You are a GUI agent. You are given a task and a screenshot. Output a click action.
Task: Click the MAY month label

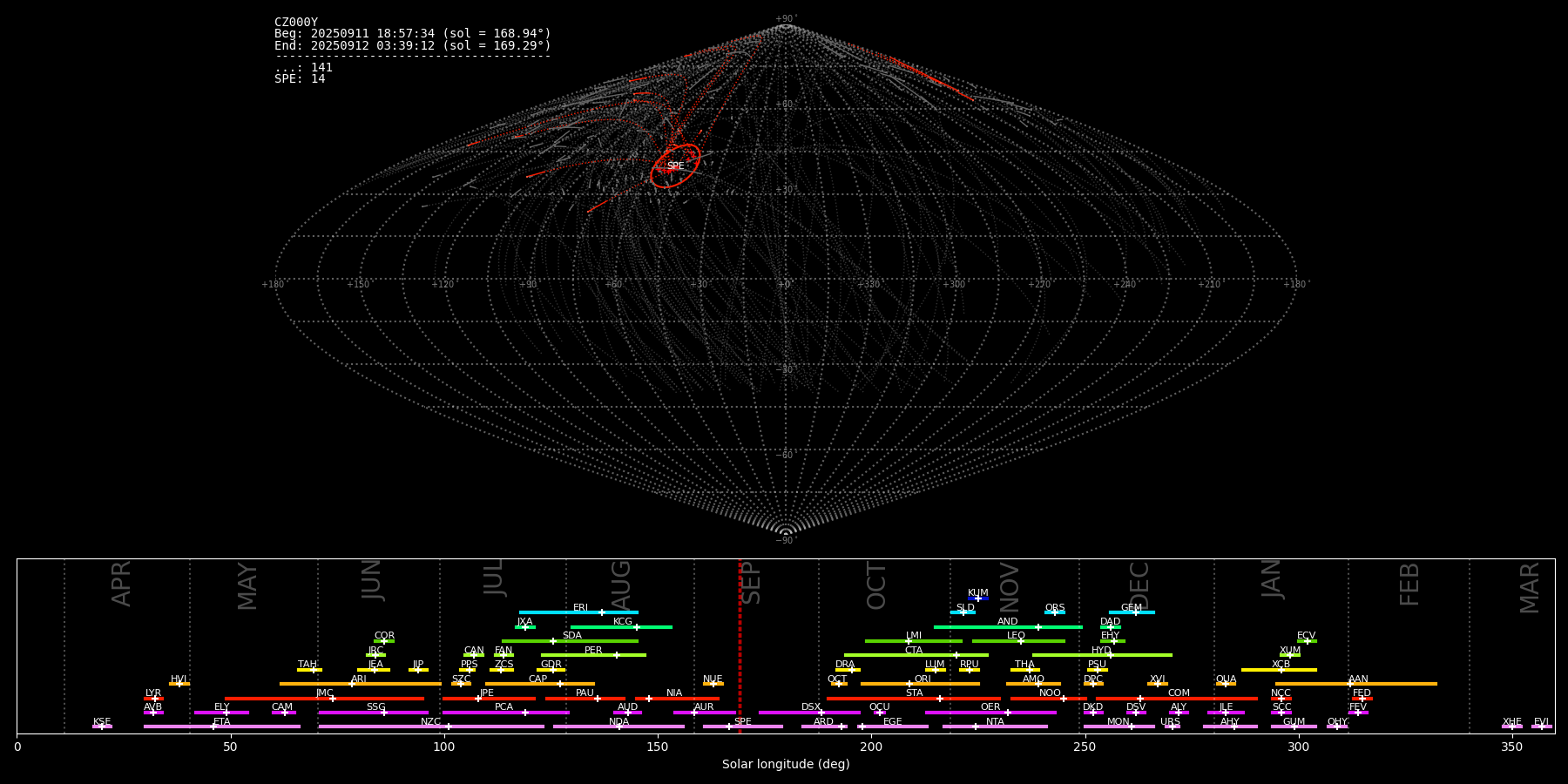[247, 585]
